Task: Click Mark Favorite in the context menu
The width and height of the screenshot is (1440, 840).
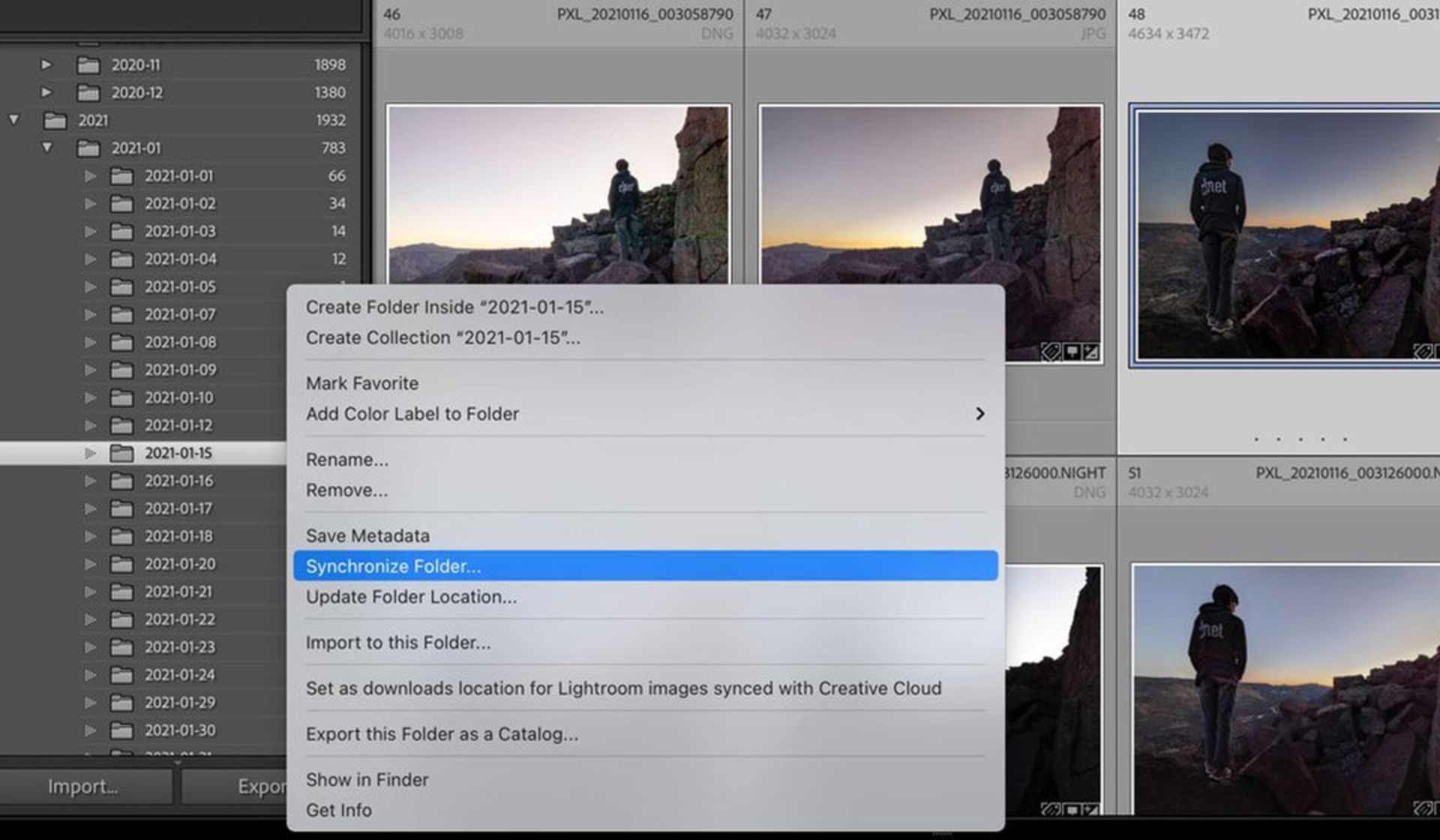Action: (362, 383)
